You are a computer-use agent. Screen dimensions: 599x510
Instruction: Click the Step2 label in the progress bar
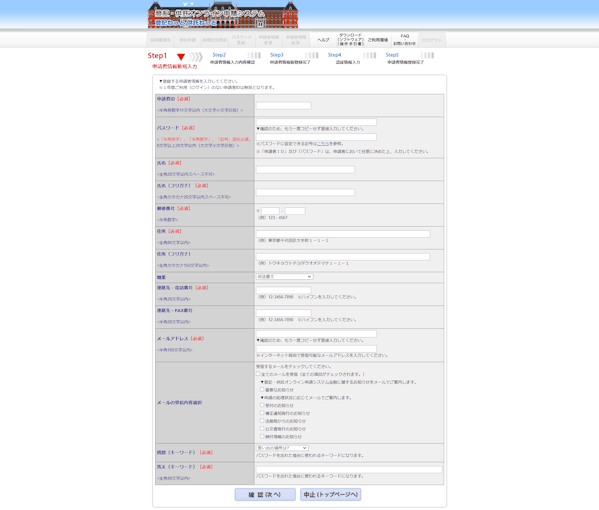(x=219, y=55)
